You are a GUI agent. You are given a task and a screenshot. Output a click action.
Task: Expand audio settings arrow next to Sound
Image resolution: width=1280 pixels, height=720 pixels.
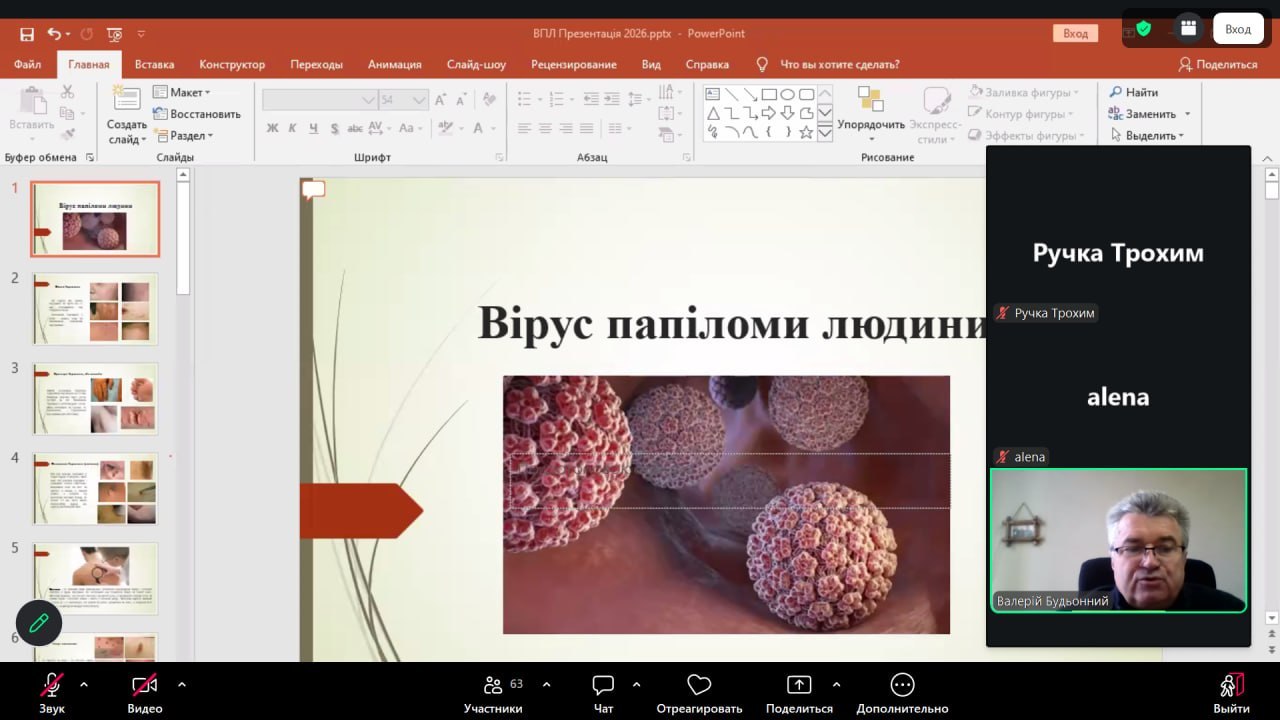[84, 685]
